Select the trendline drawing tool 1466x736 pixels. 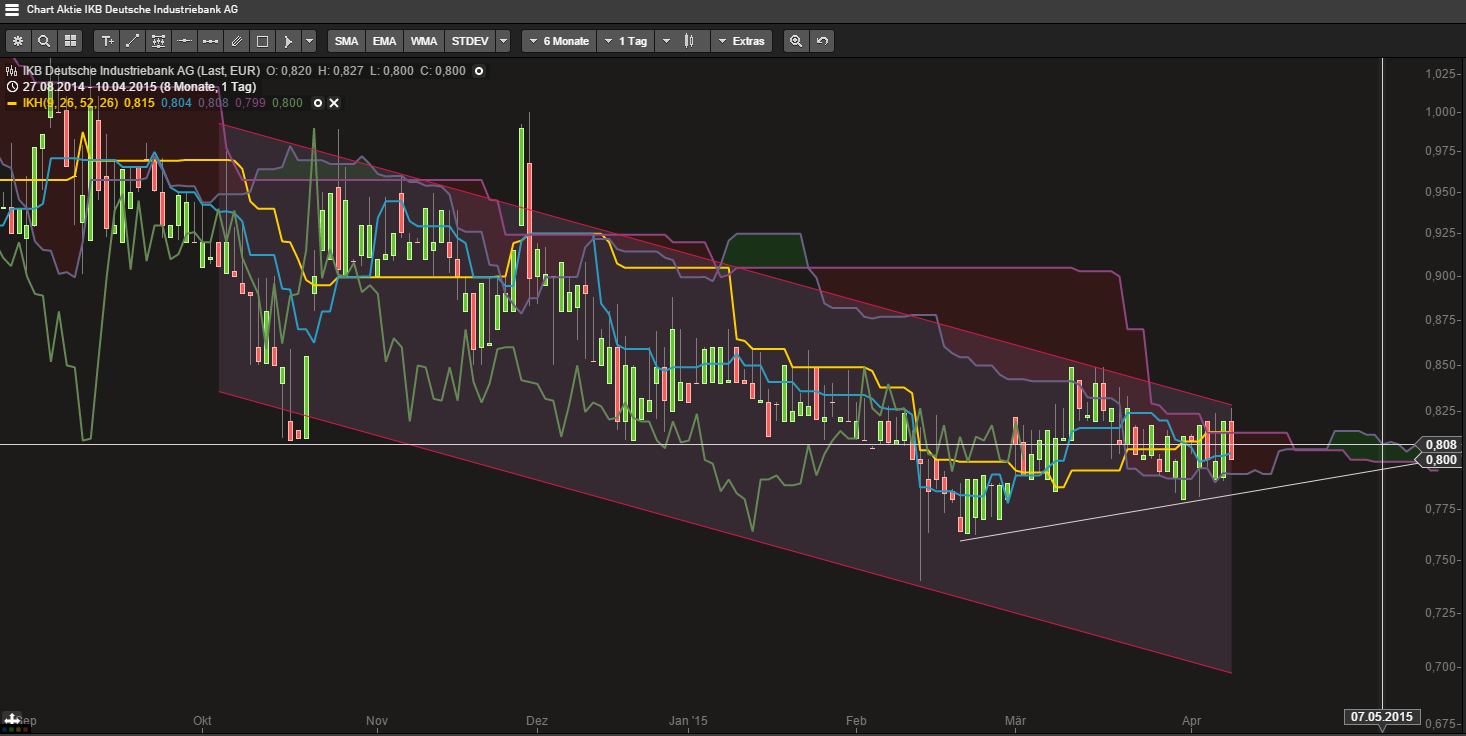click(x=133, y=41)
